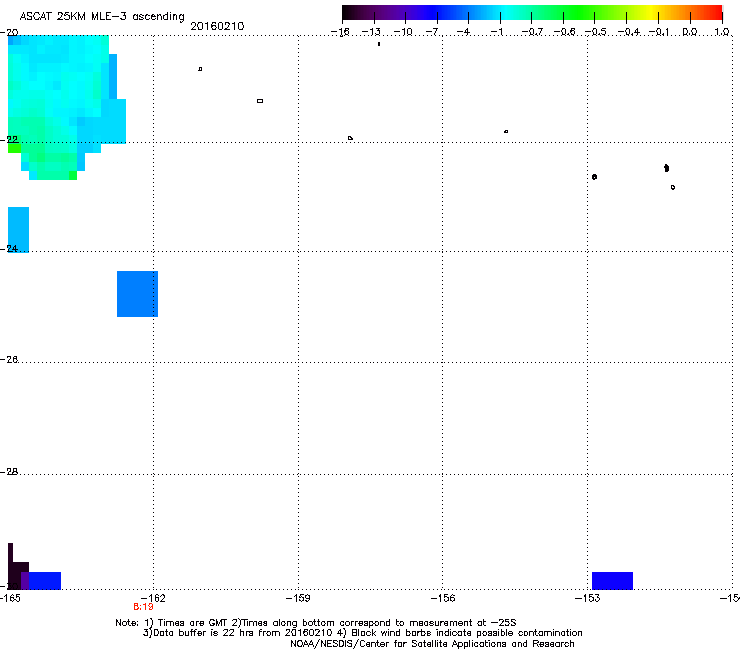Click the dark blue data block near -153

tap(612, 581)
